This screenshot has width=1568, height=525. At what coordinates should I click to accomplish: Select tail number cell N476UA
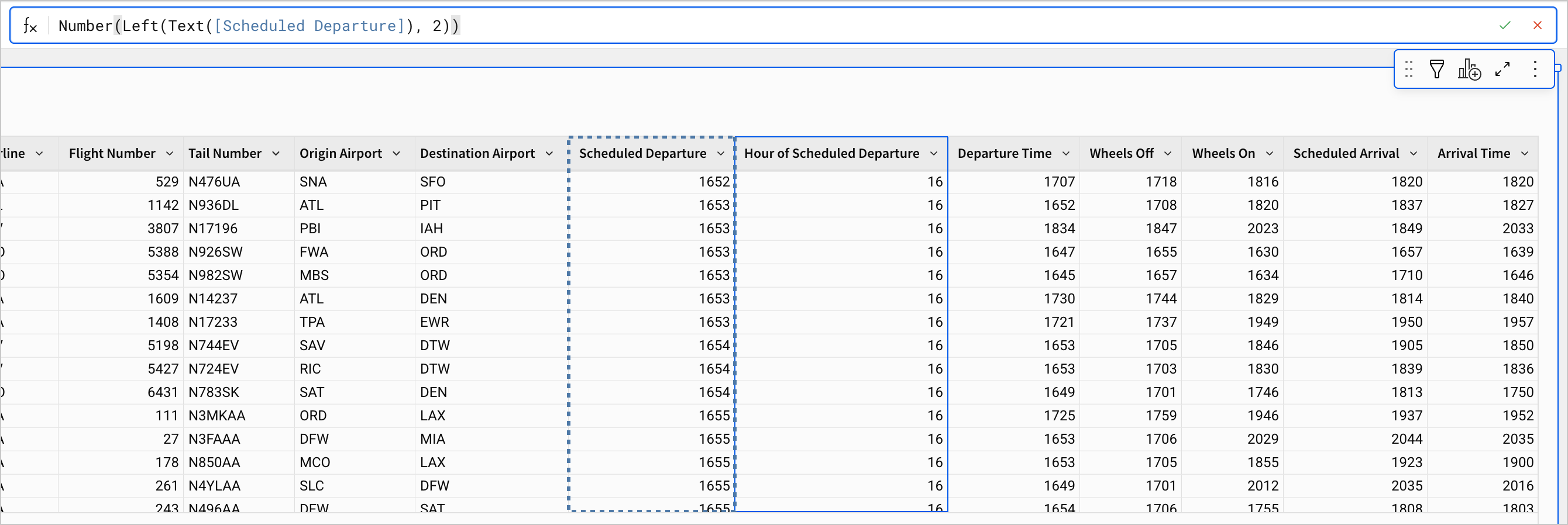point(214,182)
